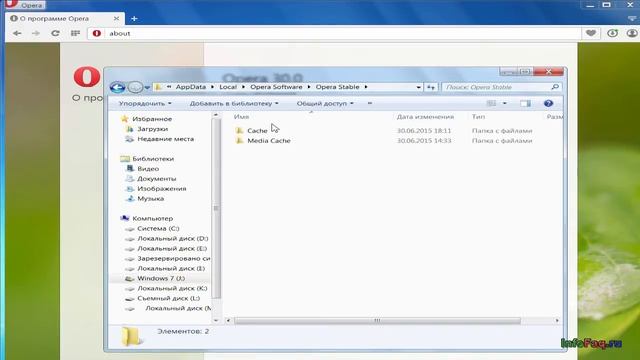640x360 pixels.
Task: Click Local in Explorer breadcrumb
Action: click(228, 87)
